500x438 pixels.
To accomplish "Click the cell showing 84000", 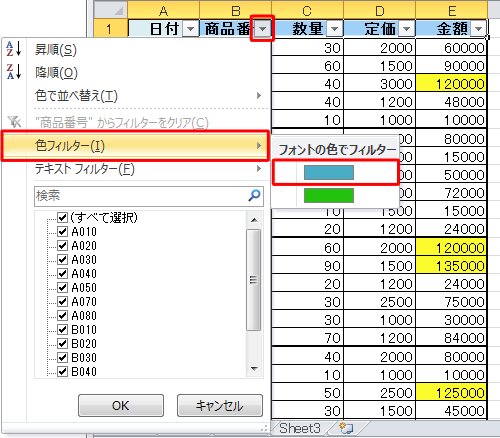I will click(x=451, y=338).
